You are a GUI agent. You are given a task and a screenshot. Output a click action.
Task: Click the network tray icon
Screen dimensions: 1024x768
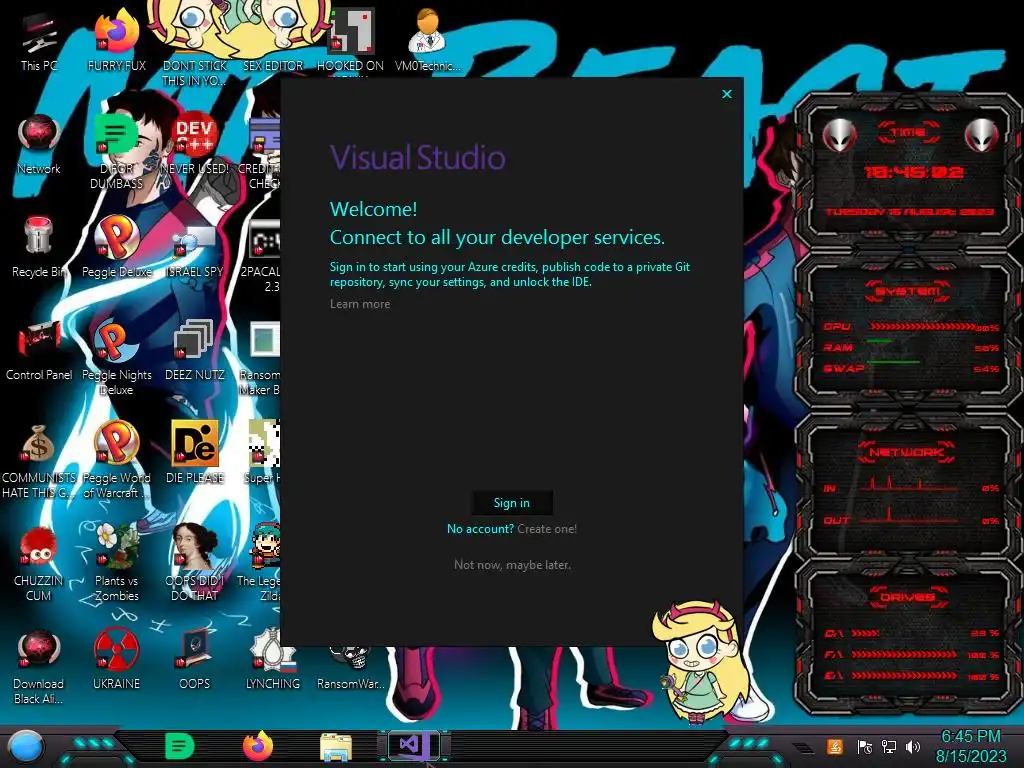889,746
